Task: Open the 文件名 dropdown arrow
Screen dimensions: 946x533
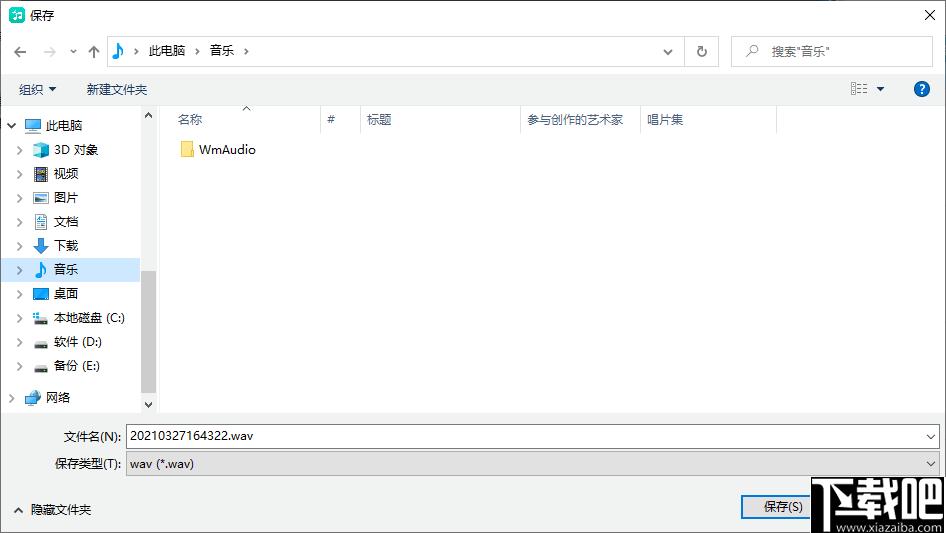Action: (x=930, y=436)
